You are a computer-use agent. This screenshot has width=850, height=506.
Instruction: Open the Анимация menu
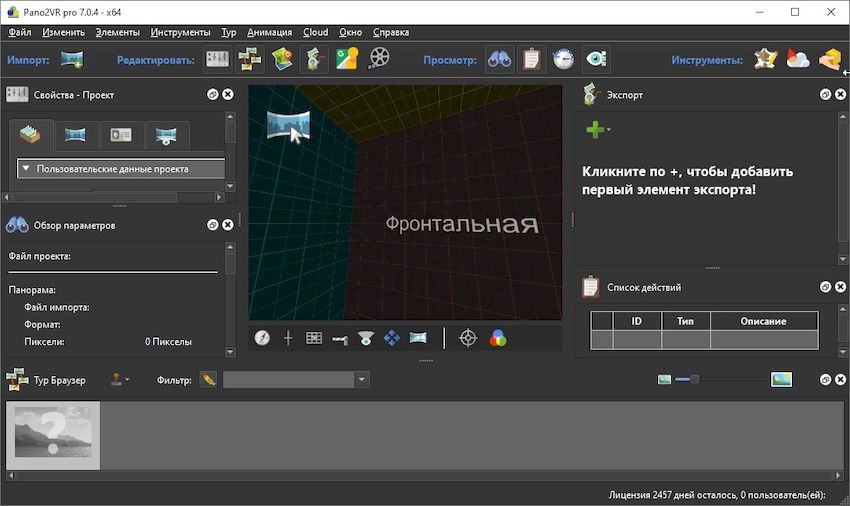269,32
